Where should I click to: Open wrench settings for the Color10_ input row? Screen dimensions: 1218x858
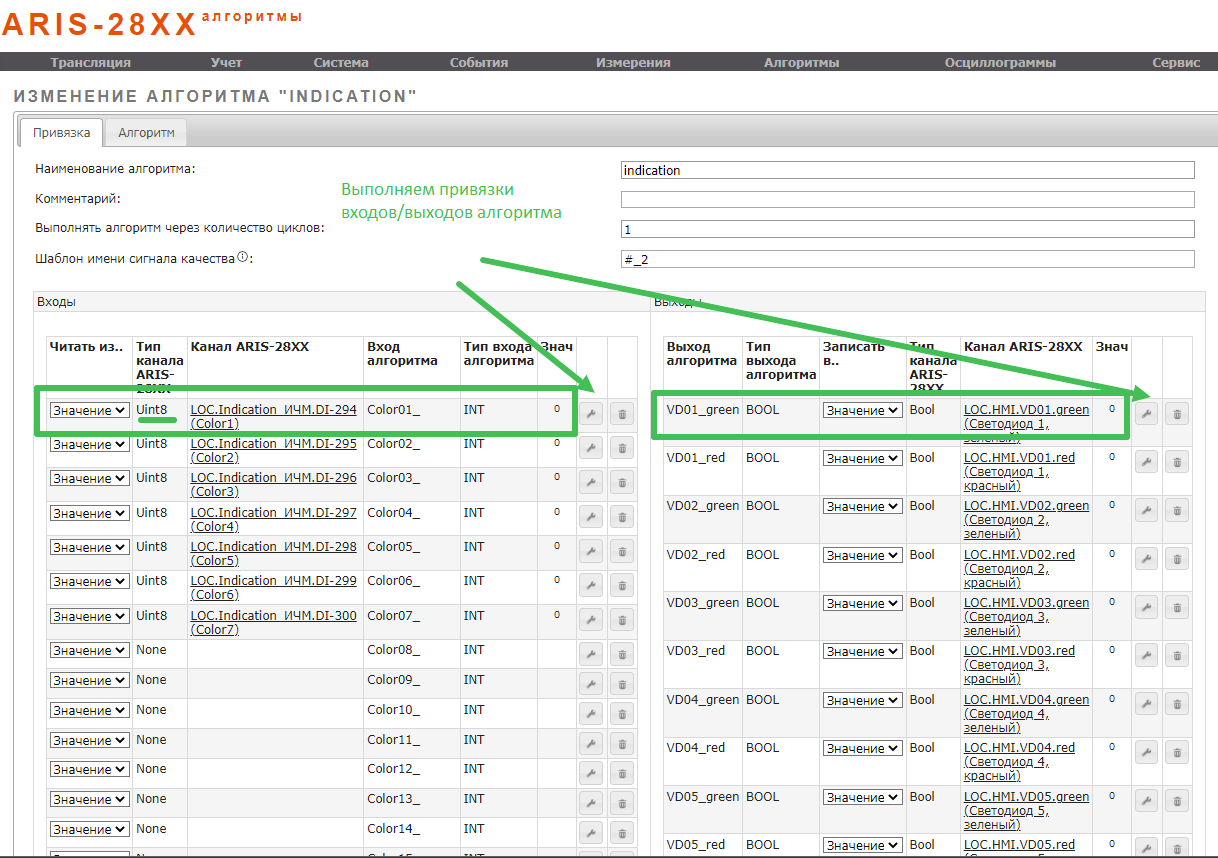click(x=591, y=714)
